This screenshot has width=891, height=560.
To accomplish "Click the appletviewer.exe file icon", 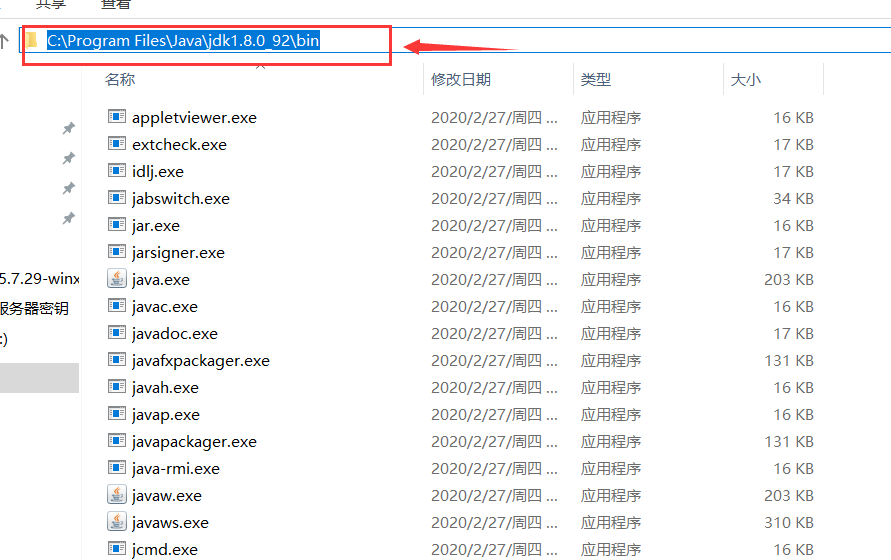I will pos(116,117).
